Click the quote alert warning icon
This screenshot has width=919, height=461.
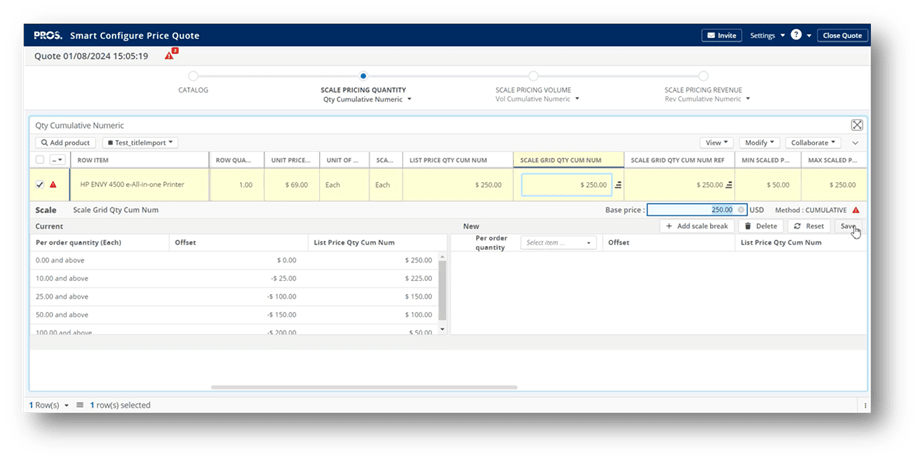coord(170,55)
